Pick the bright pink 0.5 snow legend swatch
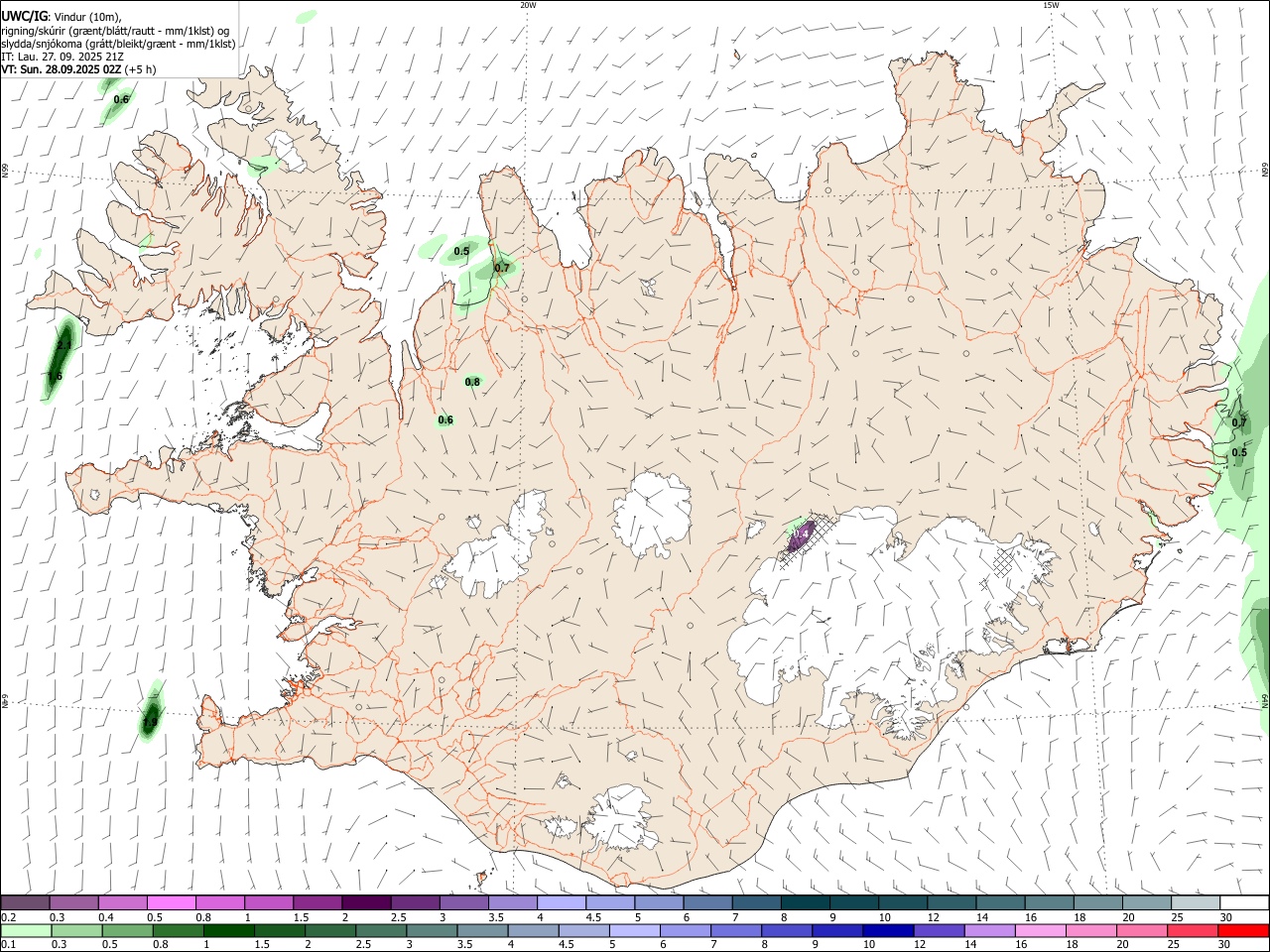The height and width of the screenshot is (952, 1270). (171, 902)
